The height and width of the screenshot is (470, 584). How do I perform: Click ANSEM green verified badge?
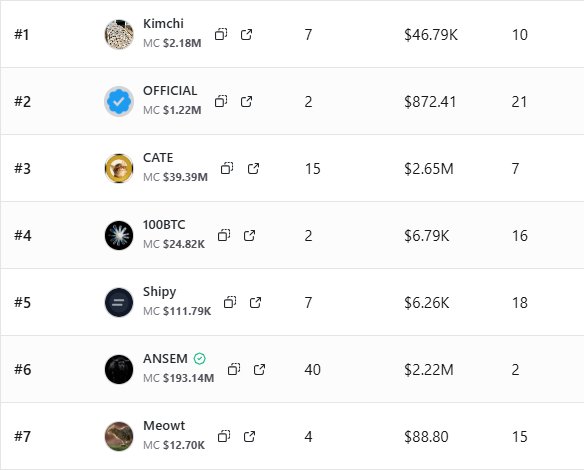pos(200,359)
